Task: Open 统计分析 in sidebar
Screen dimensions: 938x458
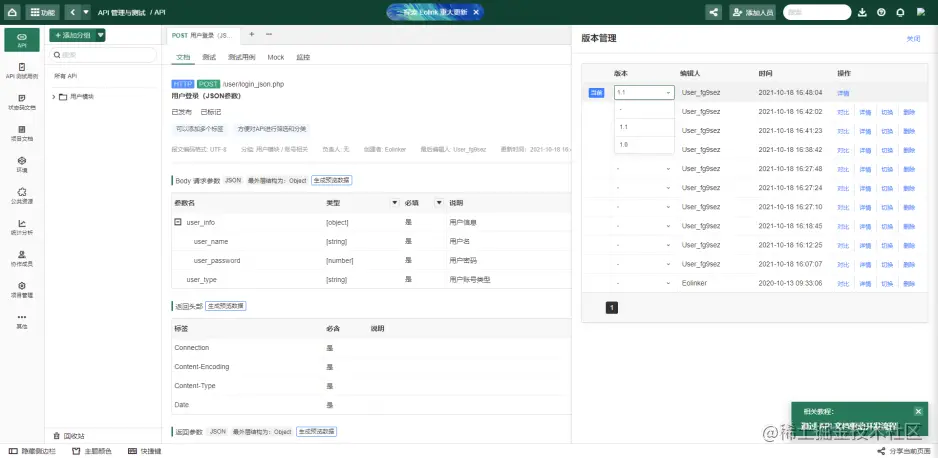Action: 22,227
